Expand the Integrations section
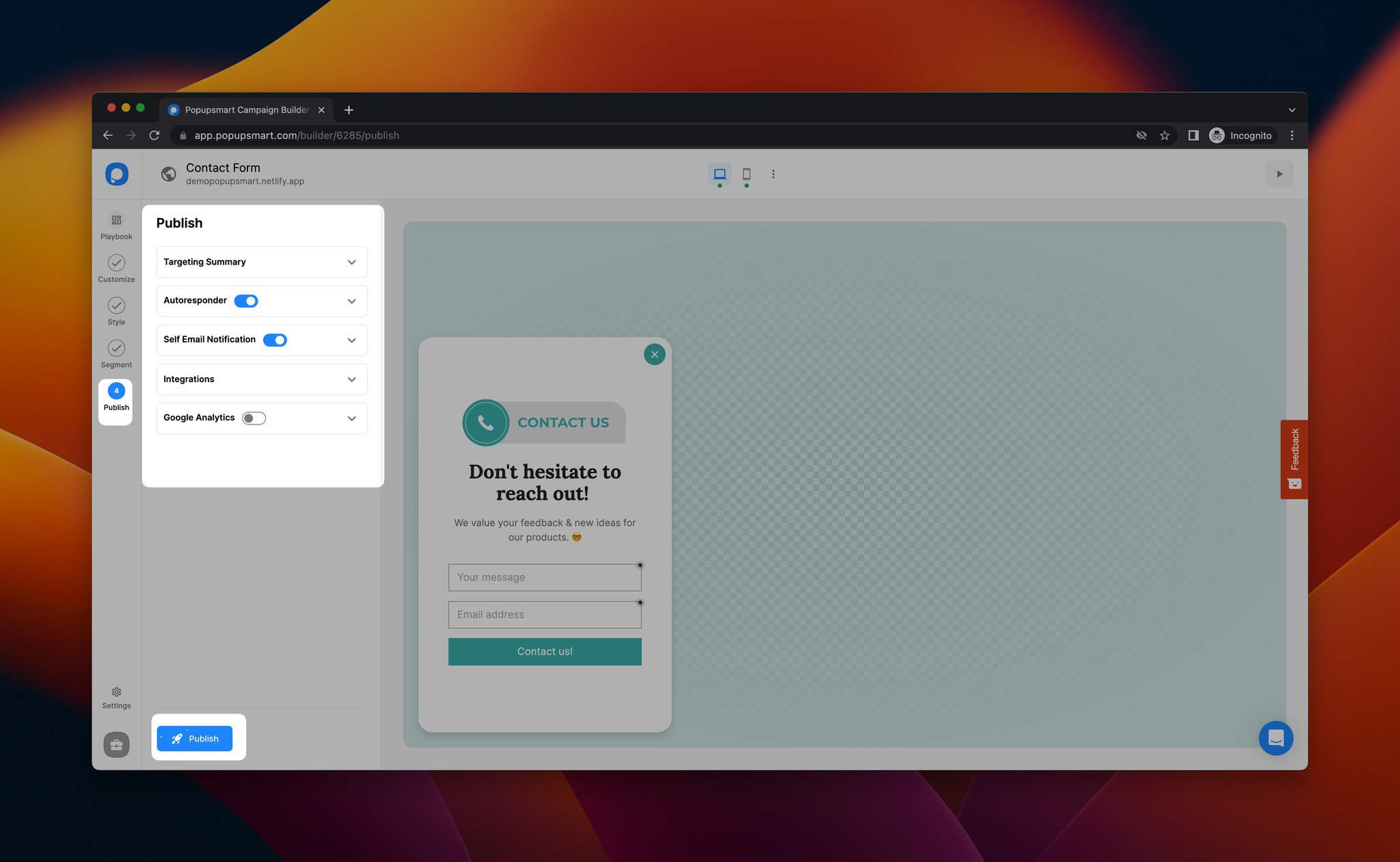 coord(352,378)
